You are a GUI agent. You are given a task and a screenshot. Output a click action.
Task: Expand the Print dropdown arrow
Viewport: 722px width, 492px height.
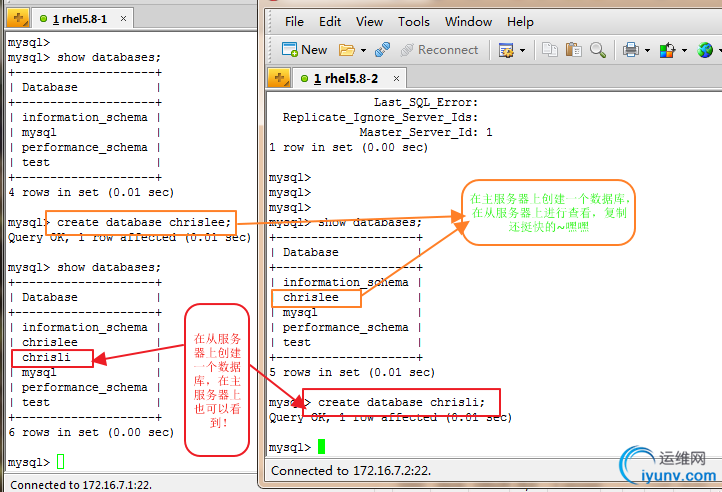(647, 50)
